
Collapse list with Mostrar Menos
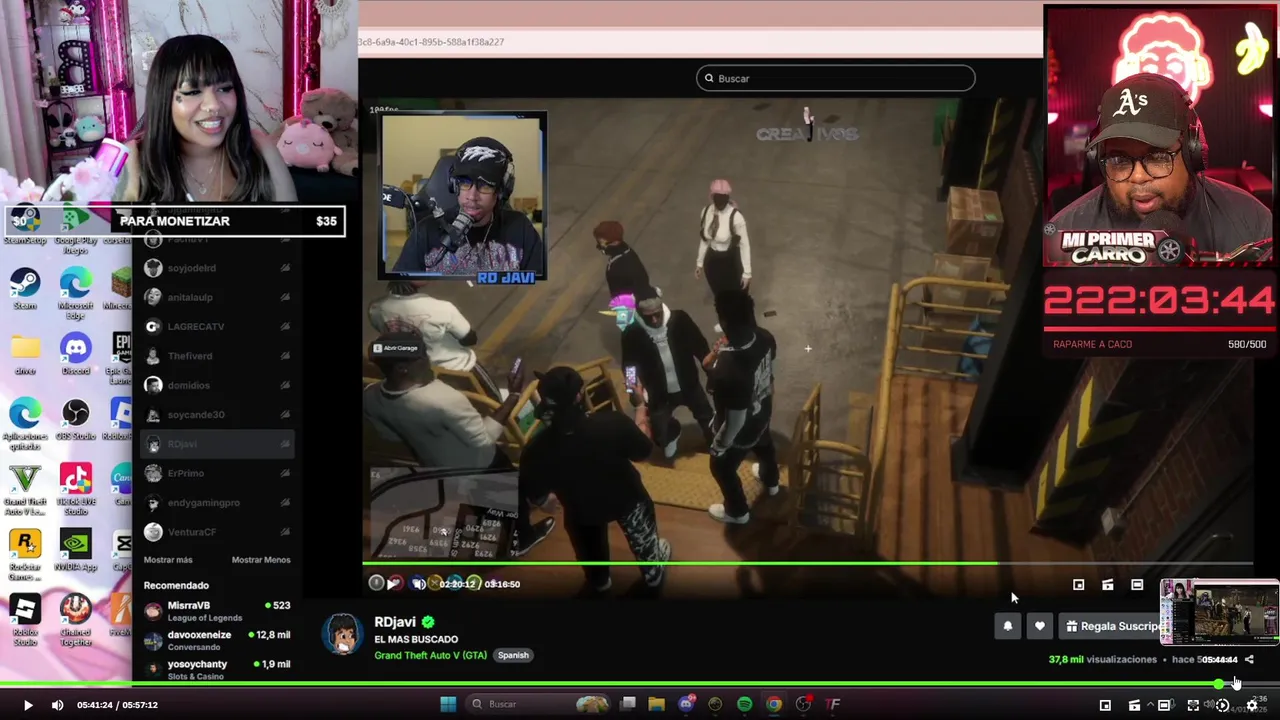click(261, 560)
